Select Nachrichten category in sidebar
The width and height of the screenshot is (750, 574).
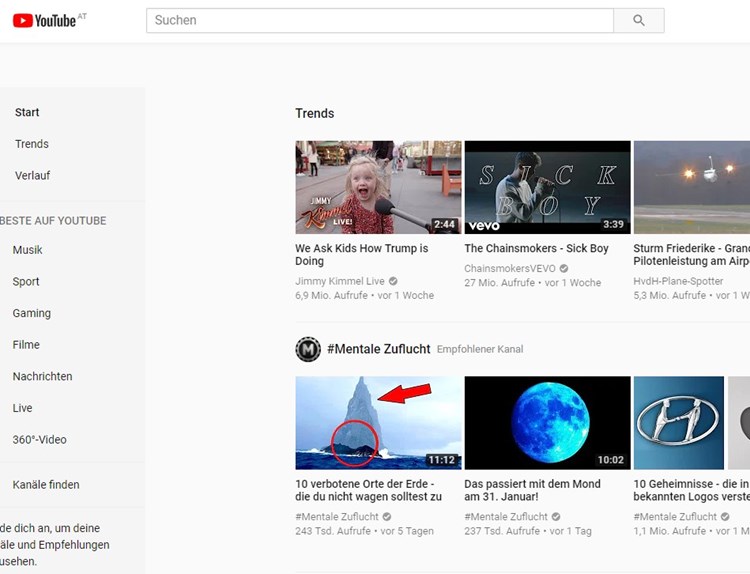pos(42,376)
